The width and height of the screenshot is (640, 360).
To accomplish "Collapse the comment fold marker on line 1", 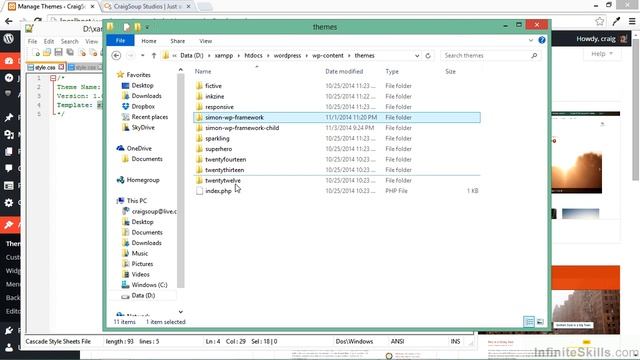I will coord(53,78).
